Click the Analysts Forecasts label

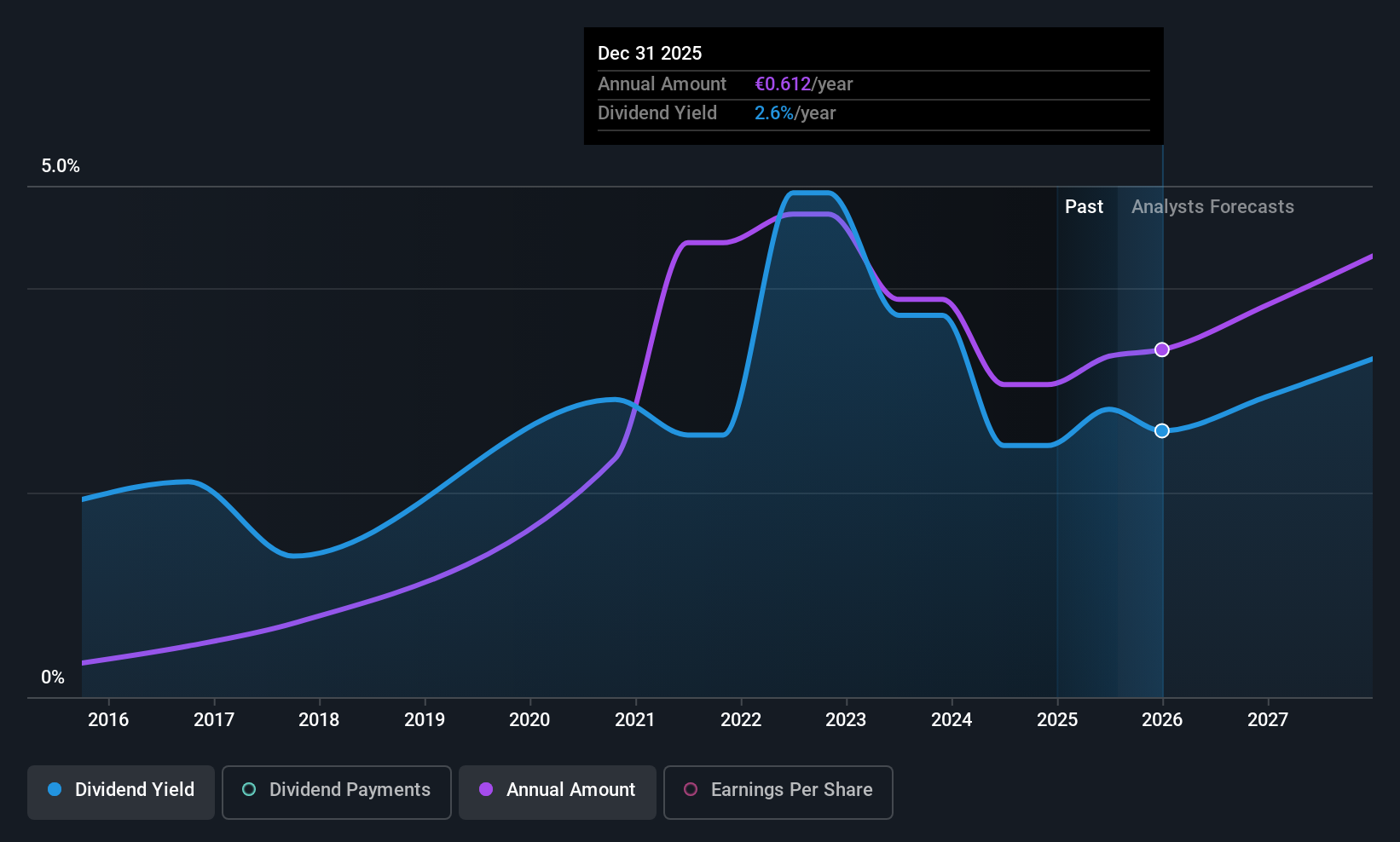[x=1212, y=206]
